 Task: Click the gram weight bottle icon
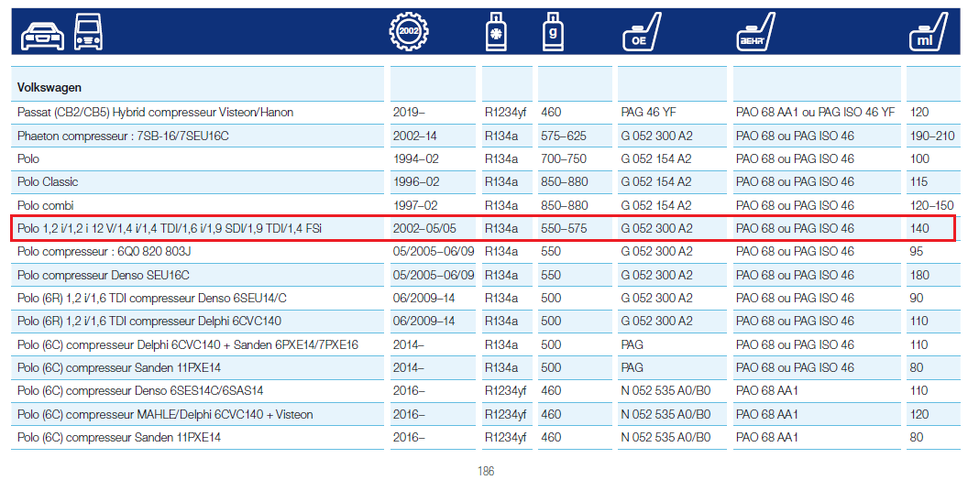[553, 31]
